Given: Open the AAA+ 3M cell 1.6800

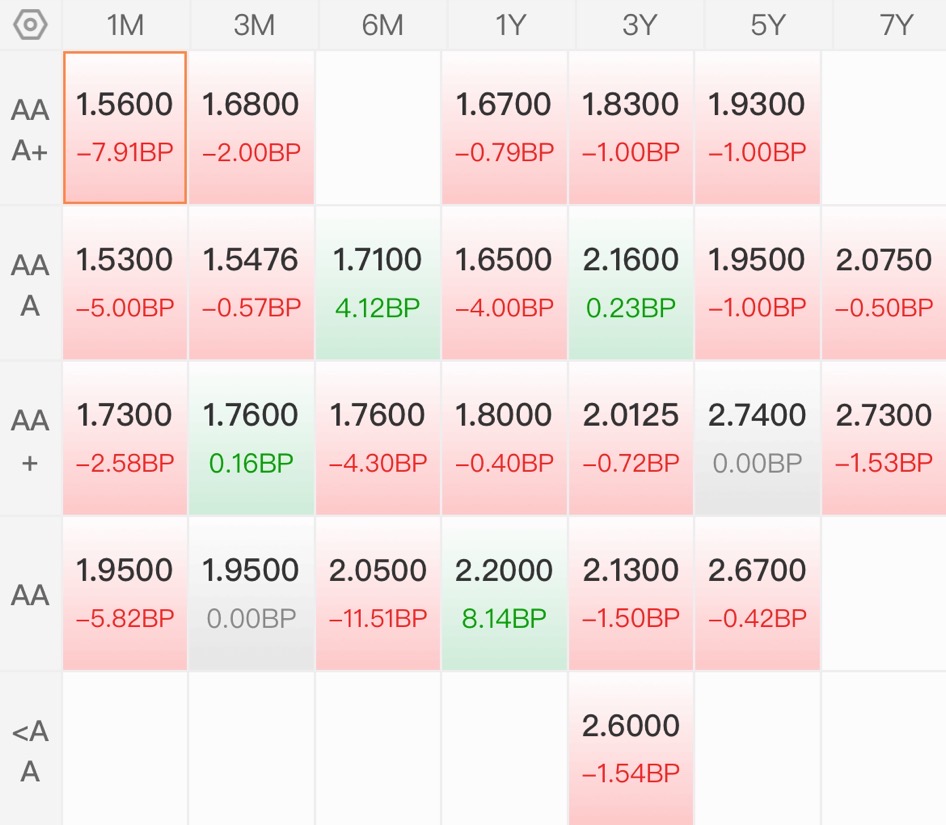Looking at the screenshot, I should (x=251, y=127).
